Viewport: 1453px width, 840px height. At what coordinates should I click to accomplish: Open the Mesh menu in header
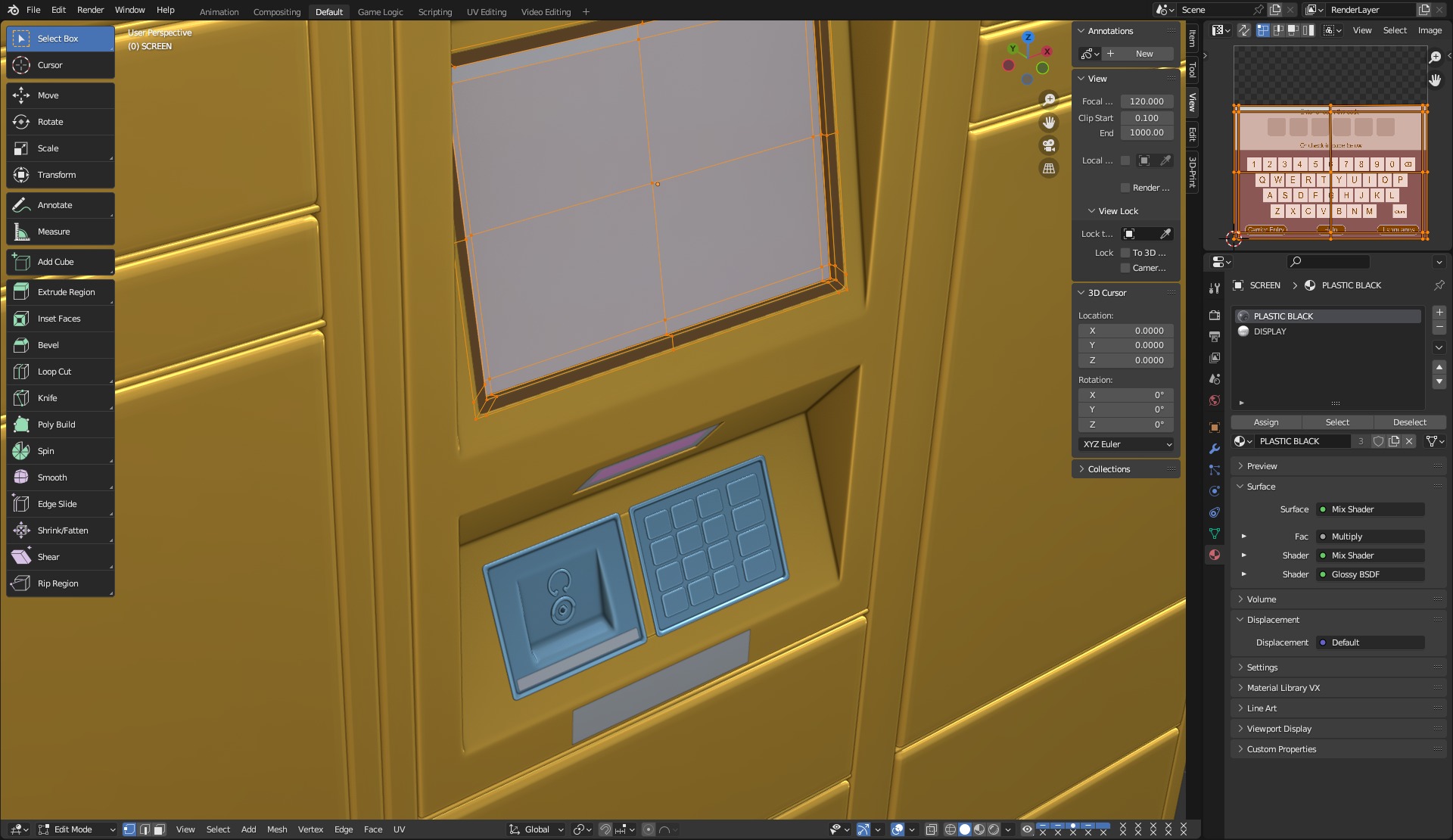click(x=277, y=829)
